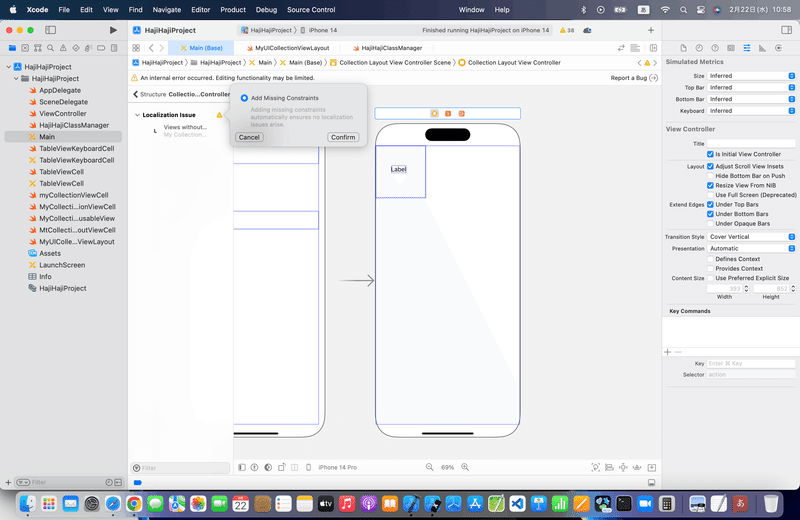Toggle Under Top Bars checkbox
The width and height of the screenshot is (800, 520).
pos(710,205)
